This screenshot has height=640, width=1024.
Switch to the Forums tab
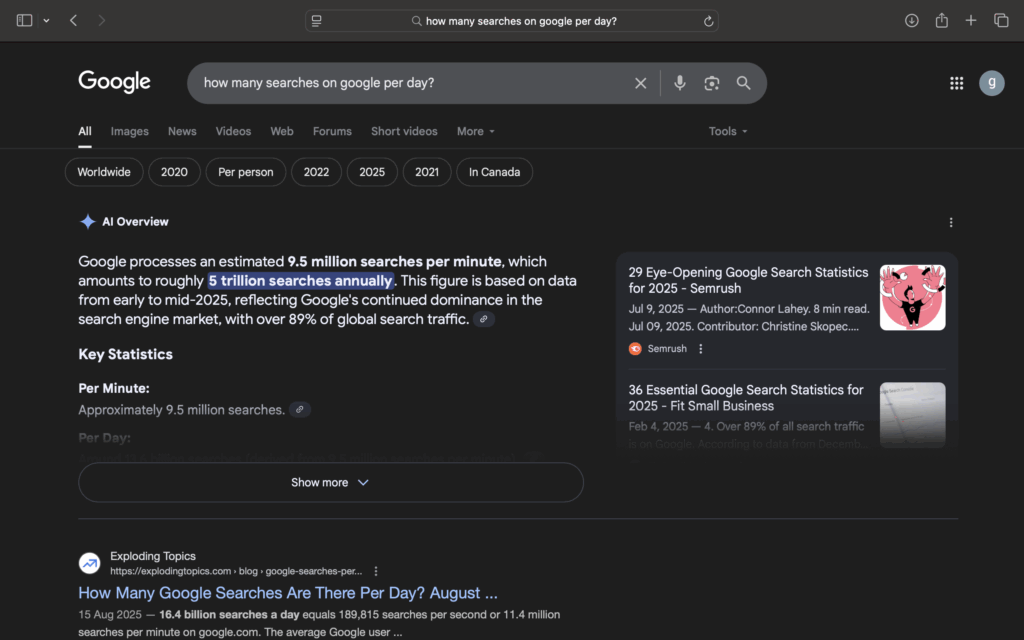click(x=332, y=131)
